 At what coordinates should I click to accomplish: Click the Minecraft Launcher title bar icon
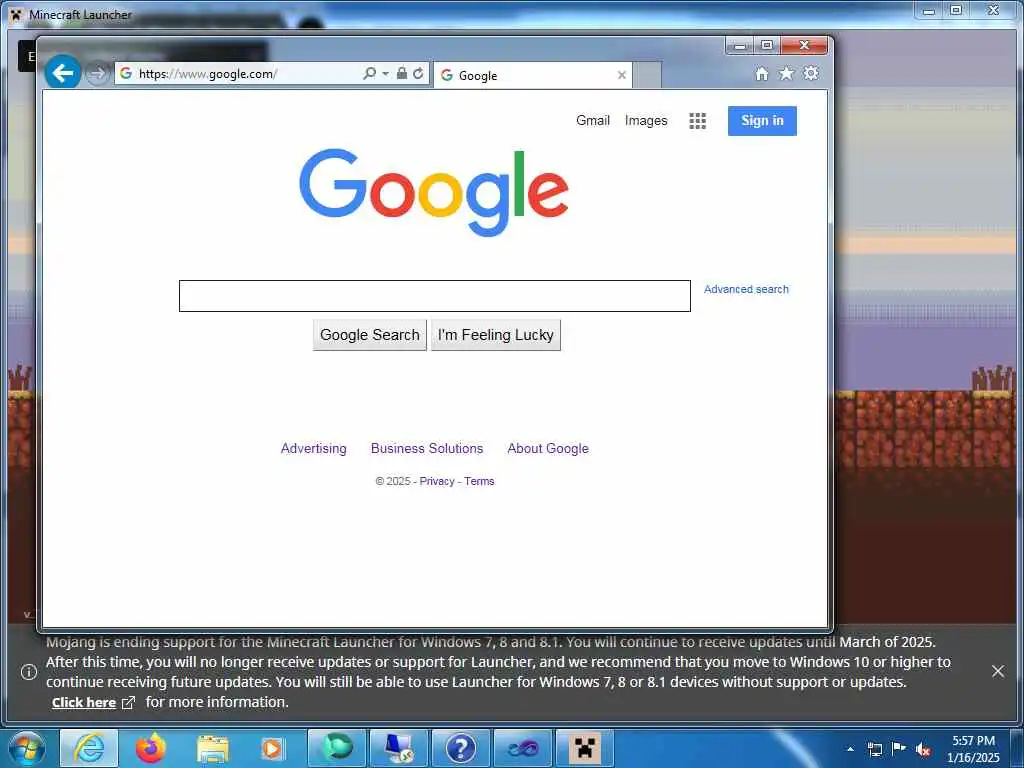(16, 14)
